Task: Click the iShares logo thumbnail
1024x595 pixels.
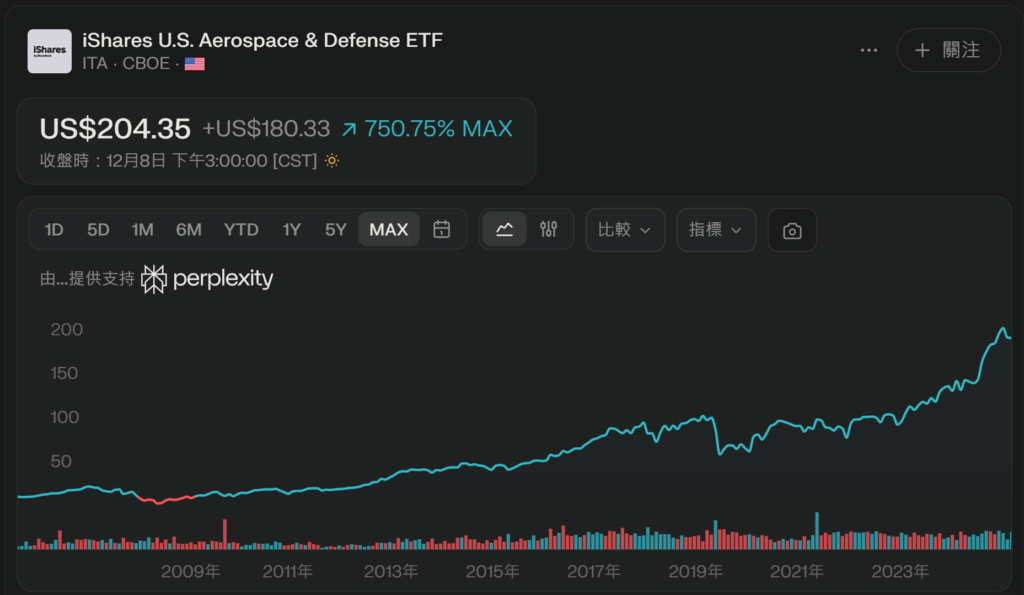Action: [x=49, y=51]
